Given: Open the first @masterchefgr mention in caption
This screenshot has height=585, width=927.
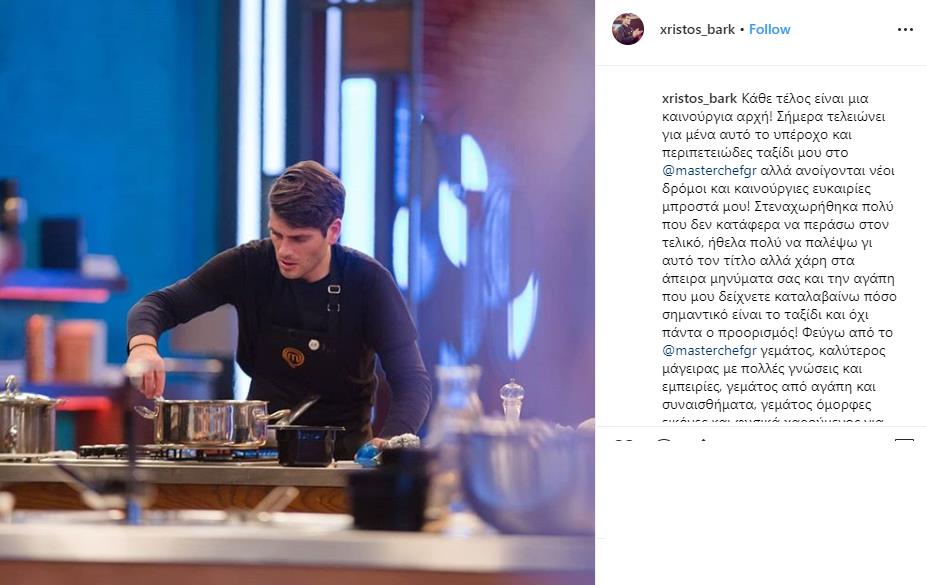Looking at the screenshot, I should pos(709,171).
